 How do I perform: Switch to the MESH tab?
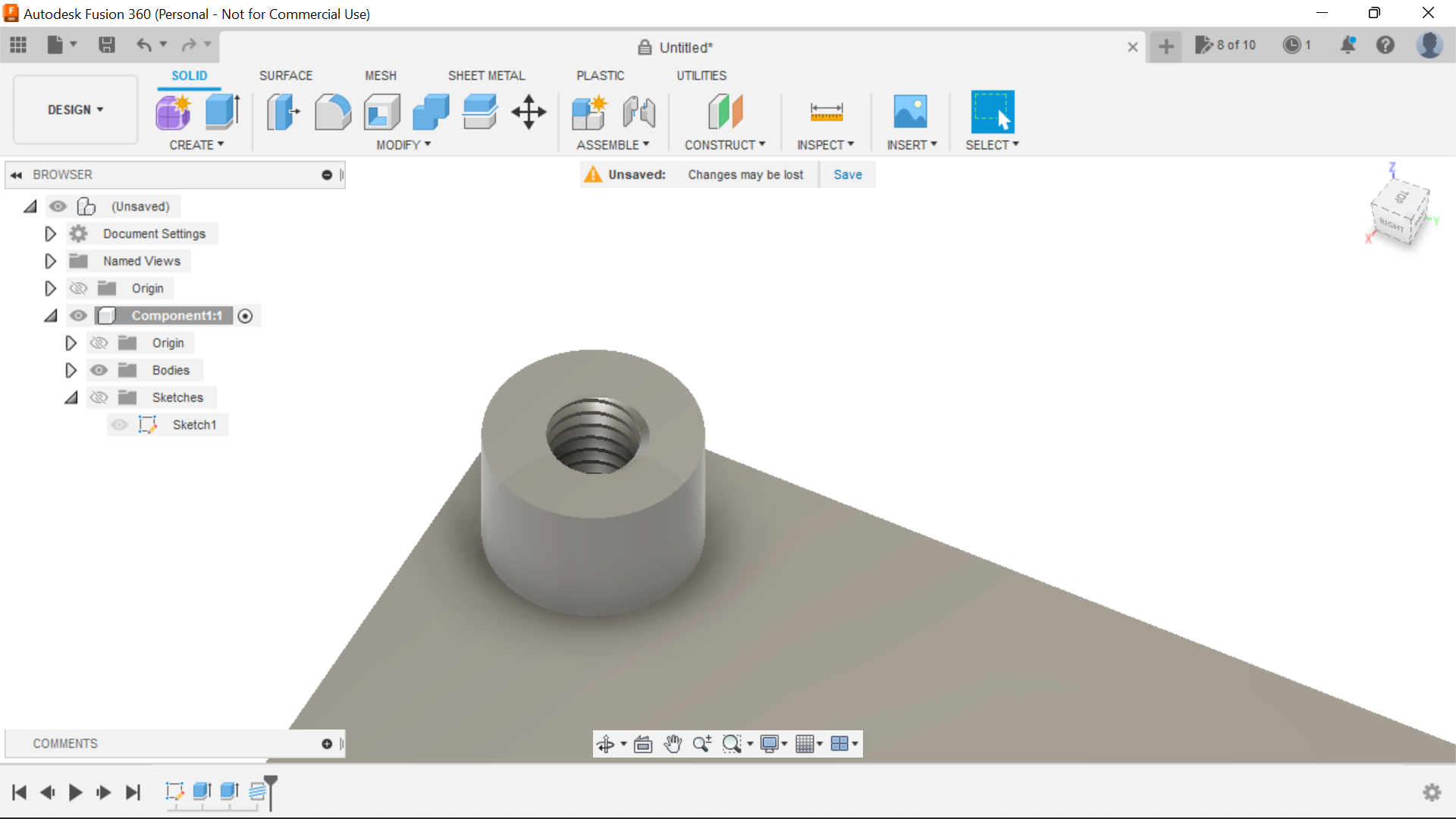coord(381,76)
